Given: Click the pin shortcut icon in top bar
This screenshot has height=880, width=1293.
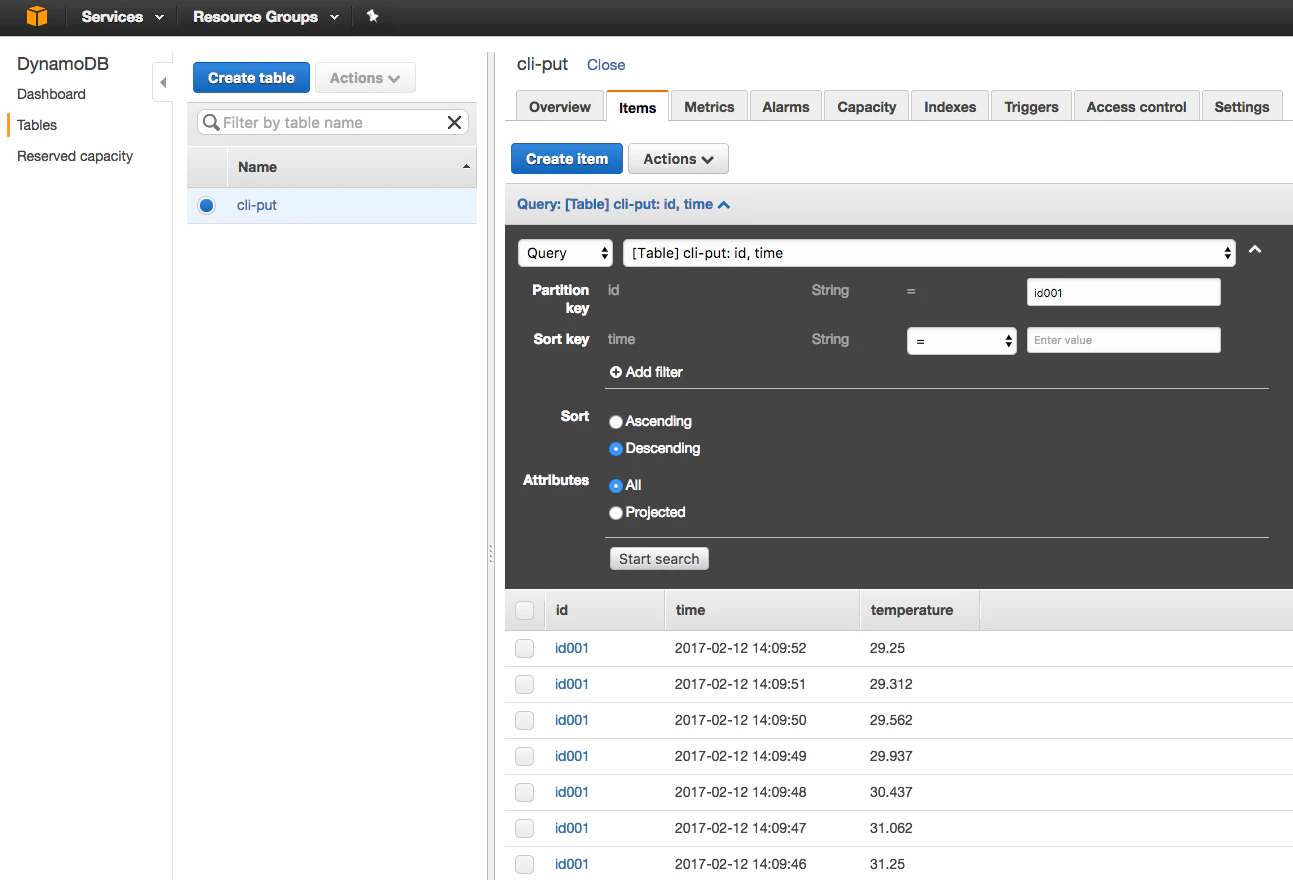Looking at the screenshot, I should click(x=373, y=16).
